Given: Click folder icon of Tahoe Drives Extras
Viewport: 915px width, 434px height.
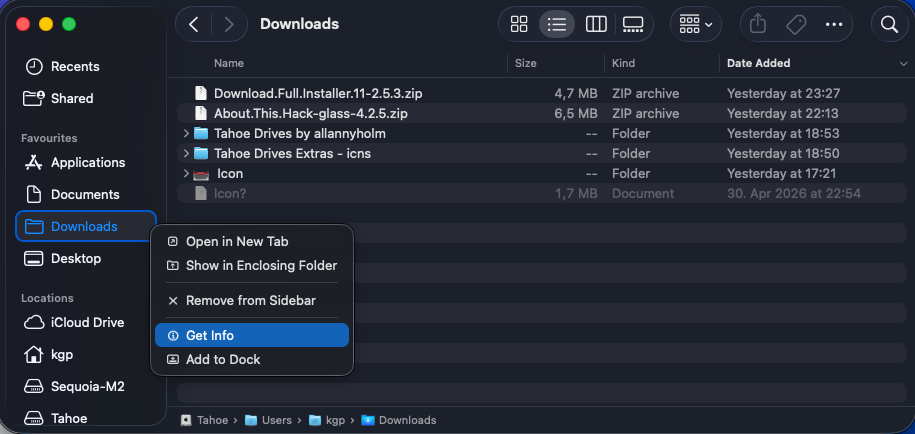Looking at the screenshot, I should (201, 153).
